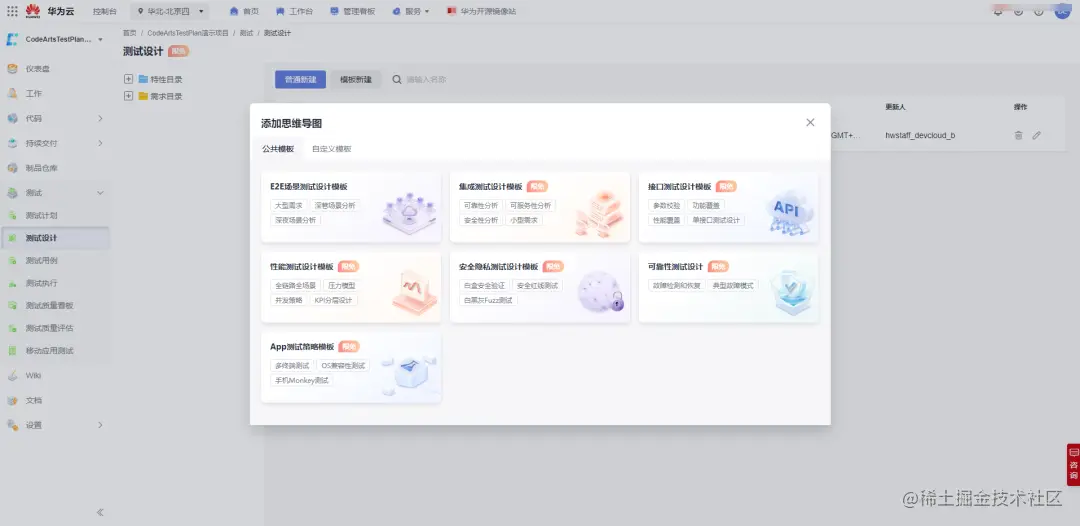Choose the App测试策略模板 cube illustration

[x=409, y=375]
